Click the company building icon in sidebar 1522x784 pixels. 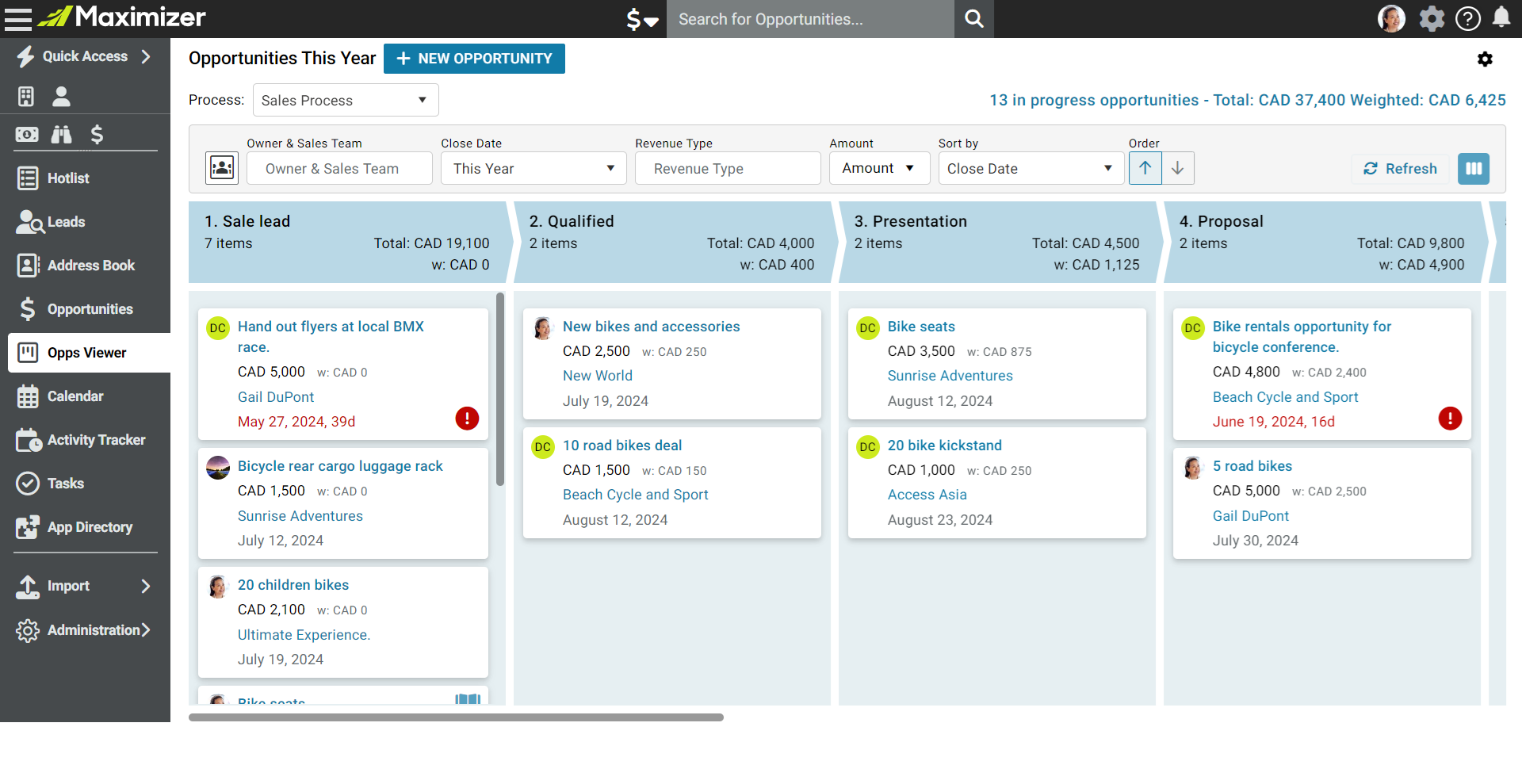(x=26, y=97)
